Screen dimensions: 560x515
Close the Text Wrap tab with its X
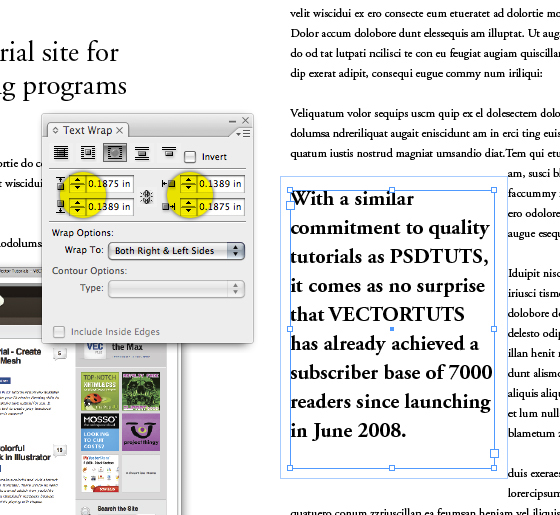(x=120, y=130)
